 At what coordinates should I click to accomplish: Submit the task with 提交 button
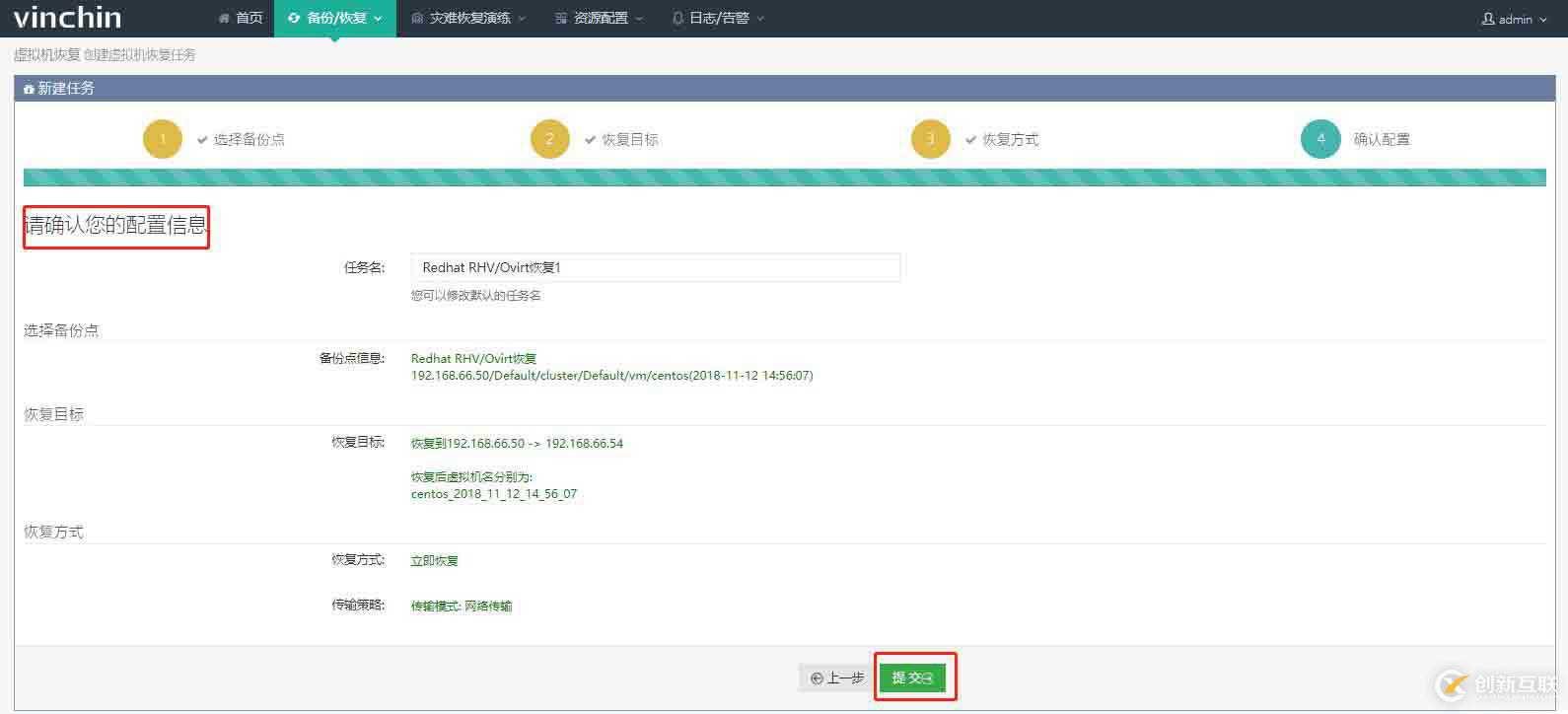912,678
